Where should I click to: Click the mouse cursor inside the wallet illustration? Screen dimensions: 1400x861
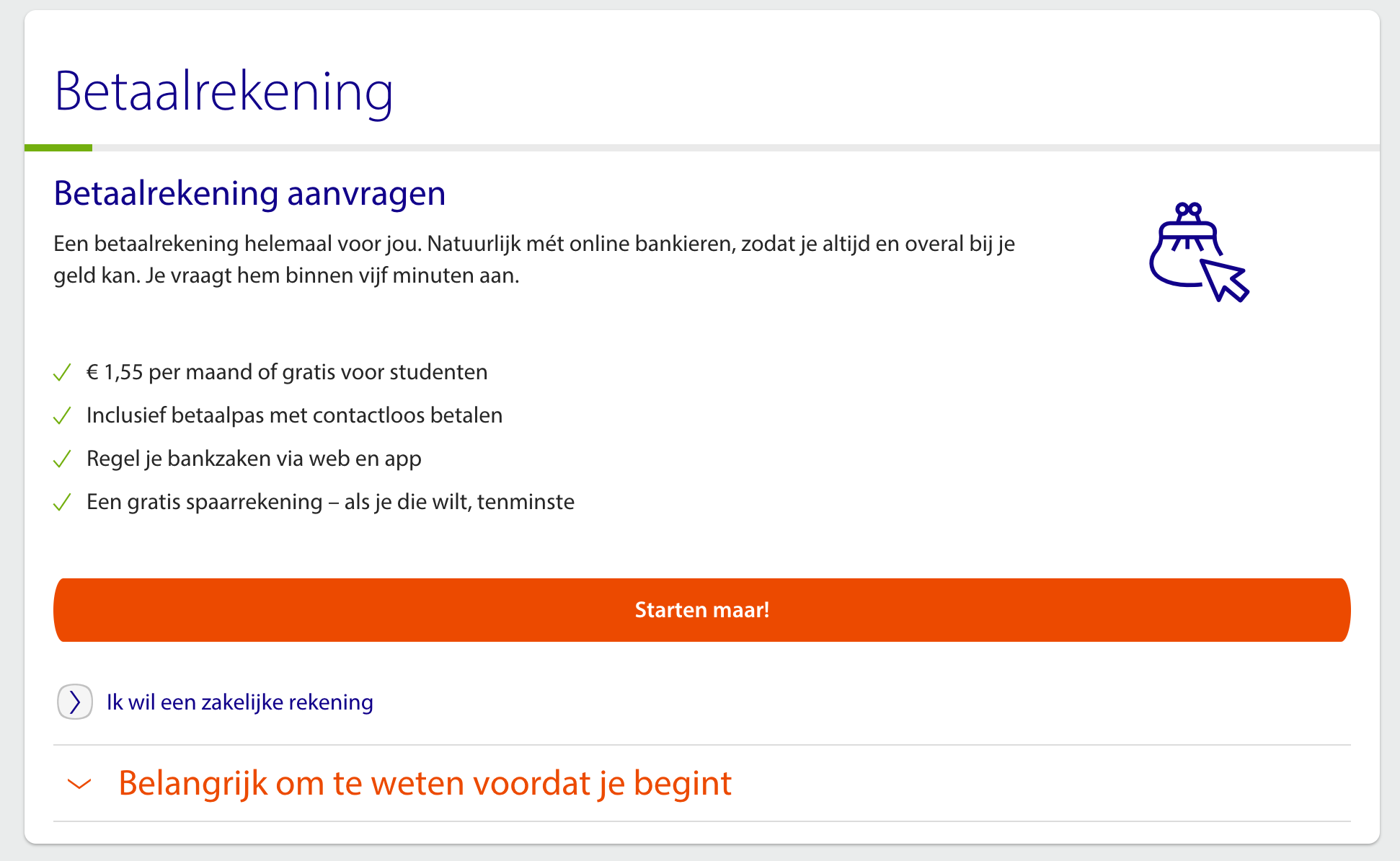(x=1226, y=281)
